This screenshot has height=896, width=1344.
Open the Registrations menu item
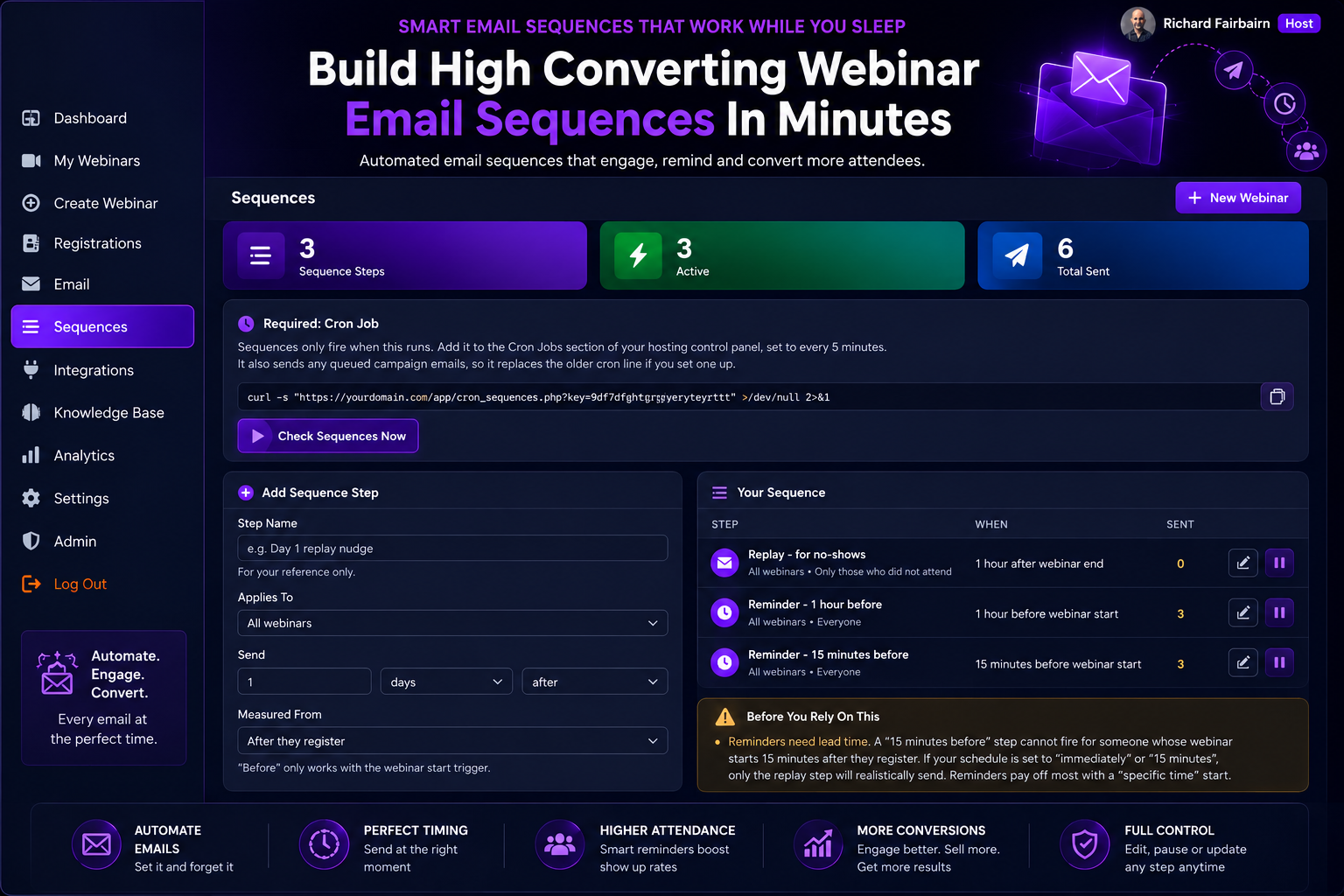tap(97, 243)
